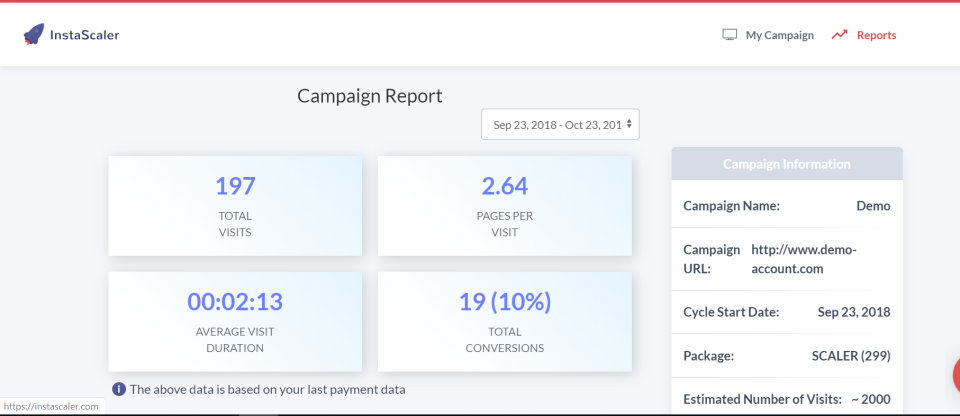Click the Cycle Start Date Sep 23, 2018 row
960x416 pixels.
pos(787,312)
